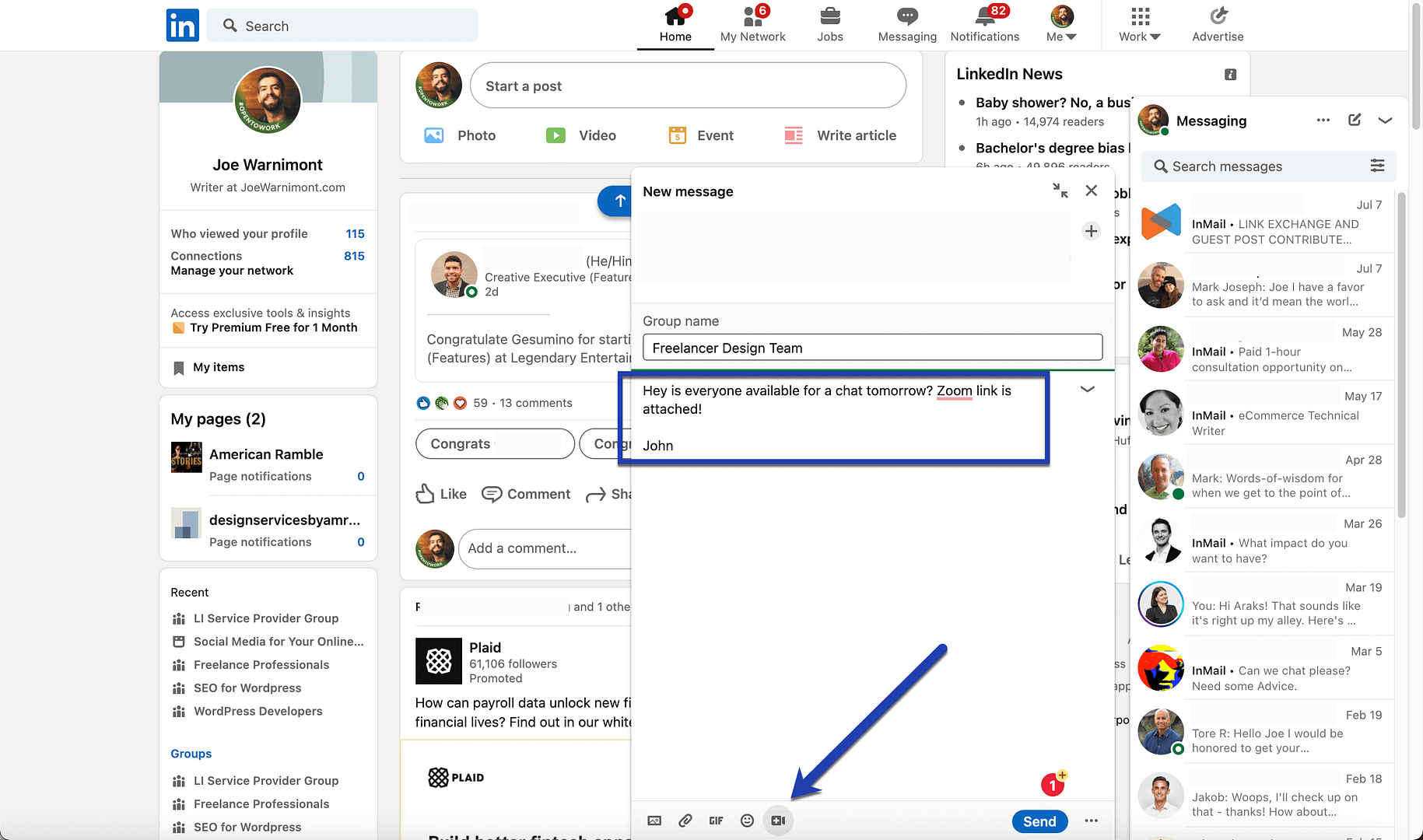The height and width of the screenshot is (840, 1423).
Task: Add an image to the new message
Action: pyautogui.click(x=654, y=821)
